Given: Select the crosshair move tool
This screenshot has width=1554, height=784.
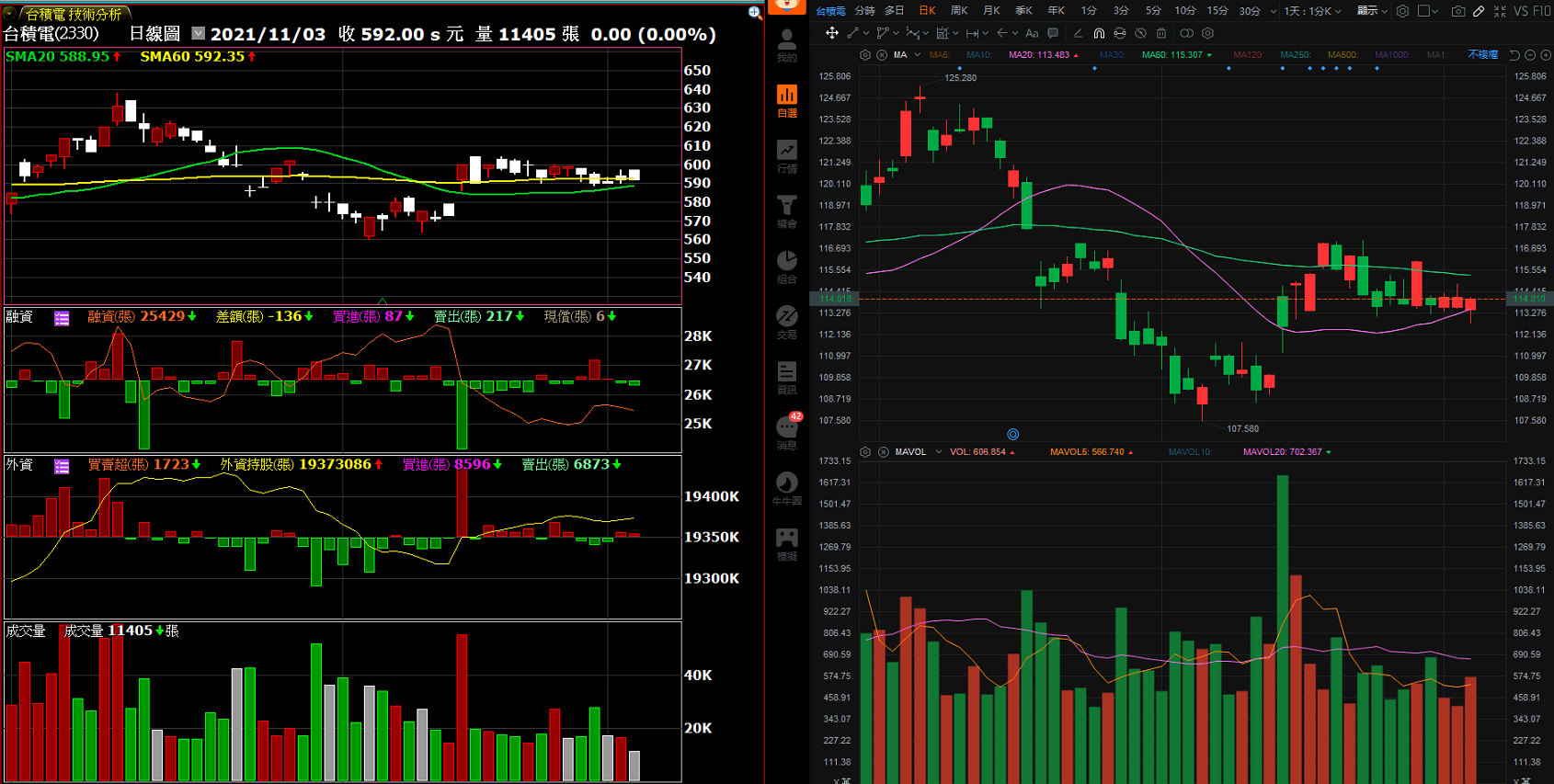Looking at the screenshot, I should coord(832,33).
